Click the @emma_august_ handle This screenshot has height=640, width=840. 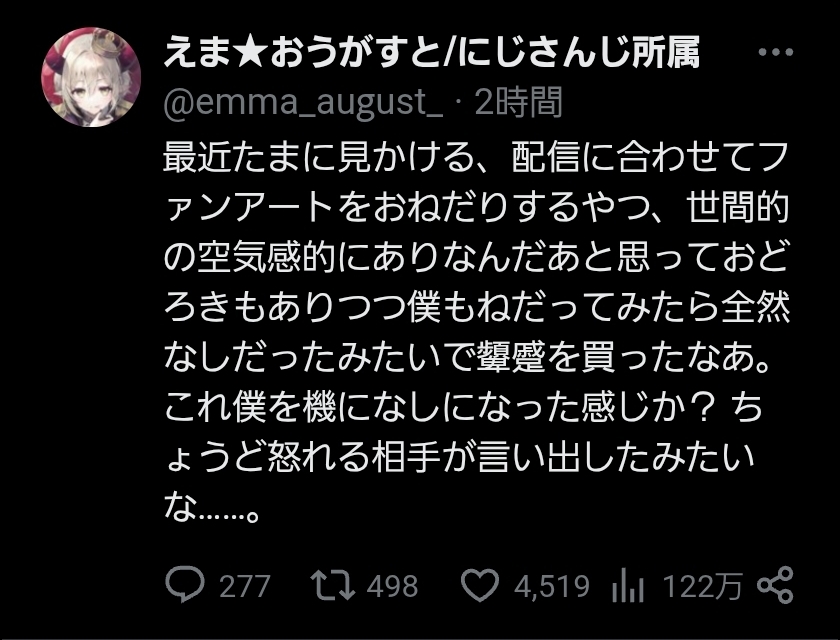pos(302,101)
